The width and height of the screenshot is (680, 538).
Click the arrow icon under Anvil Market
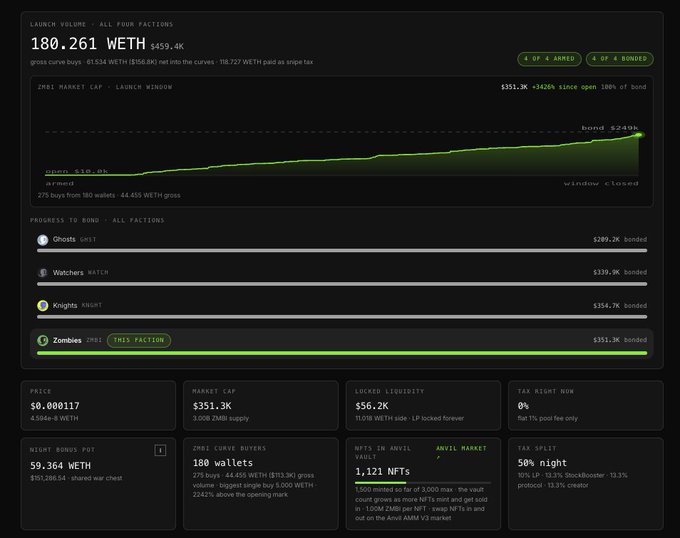pos(438,457)
